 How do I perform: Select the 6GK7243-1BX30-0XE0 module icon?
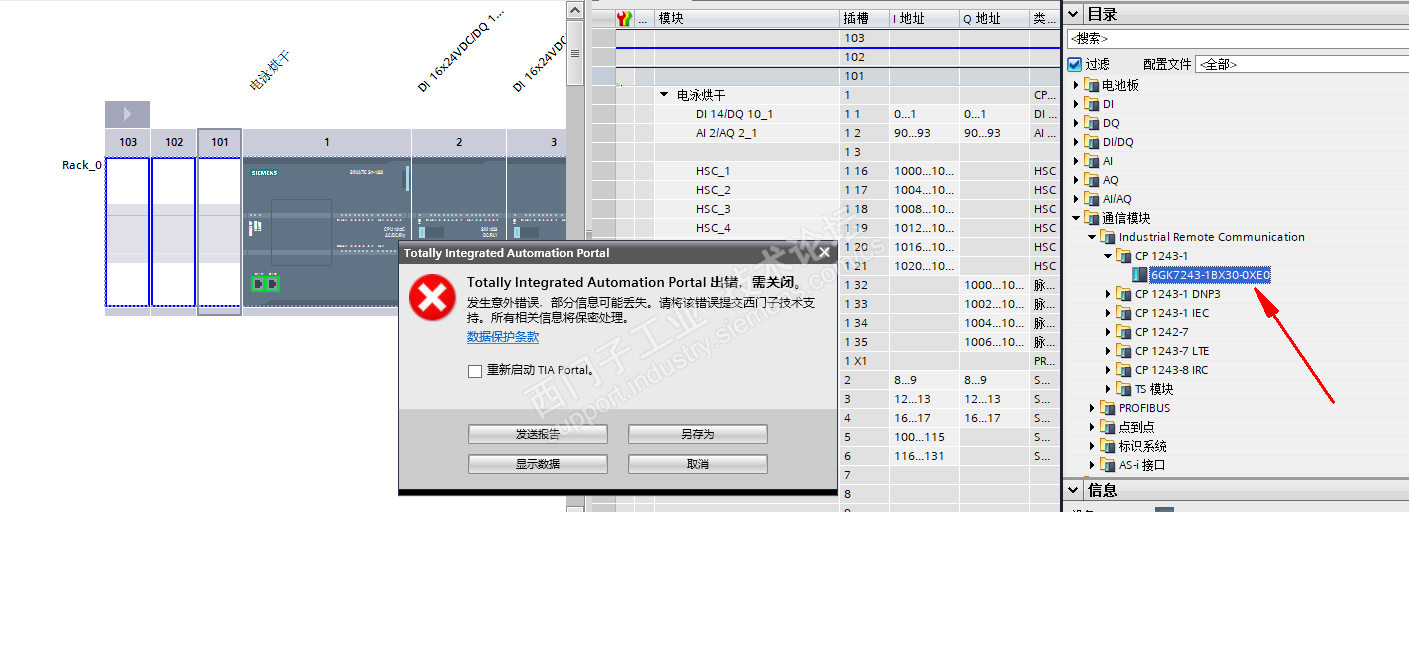coord(1140,275)
